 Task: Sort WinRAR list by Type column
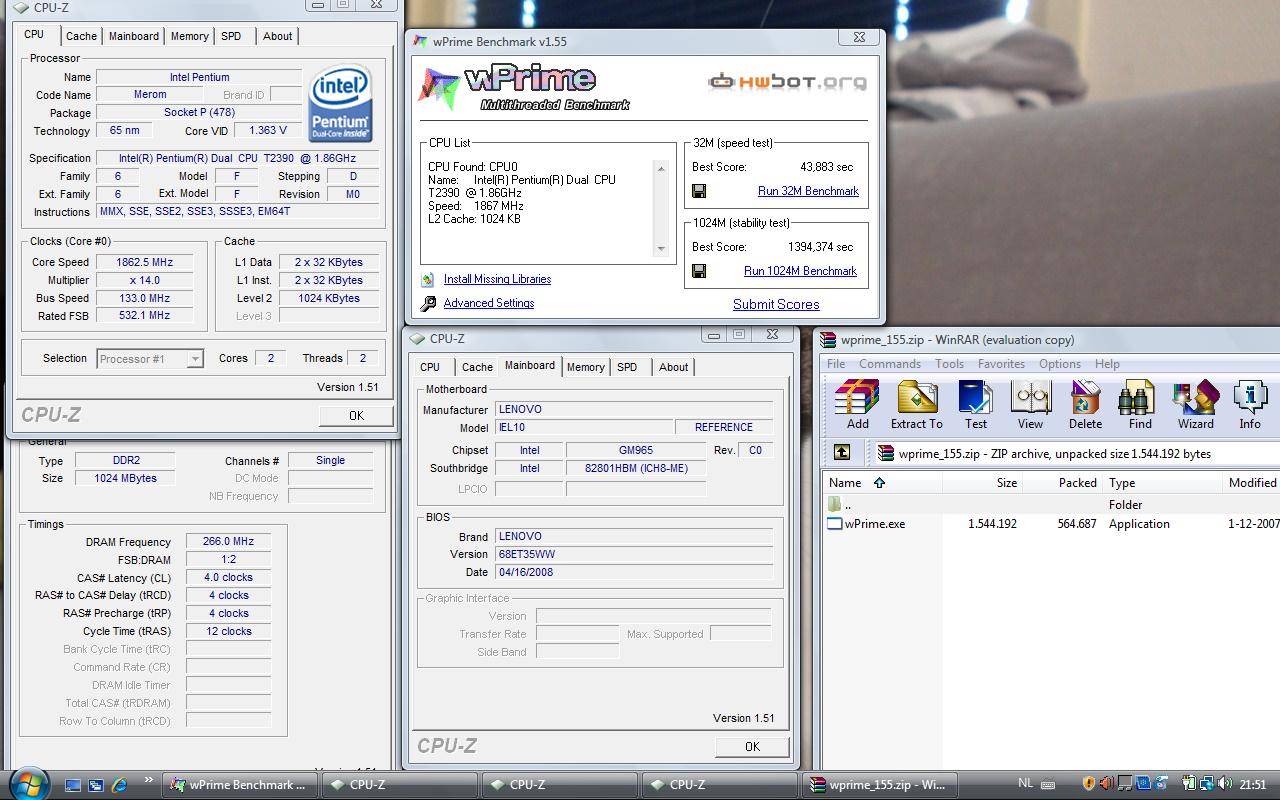(1163, 482)
